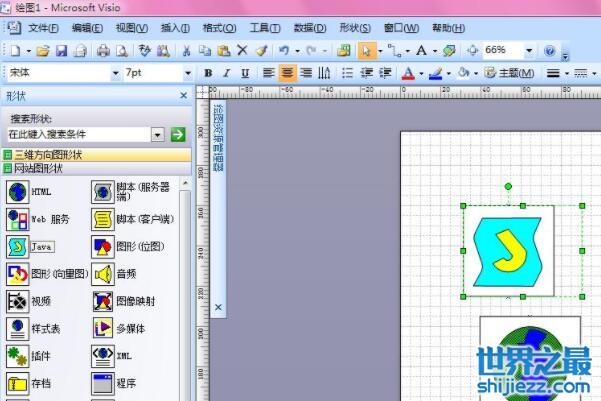
Task: Select the XML shape in the stencil
Action: point(103,355)
